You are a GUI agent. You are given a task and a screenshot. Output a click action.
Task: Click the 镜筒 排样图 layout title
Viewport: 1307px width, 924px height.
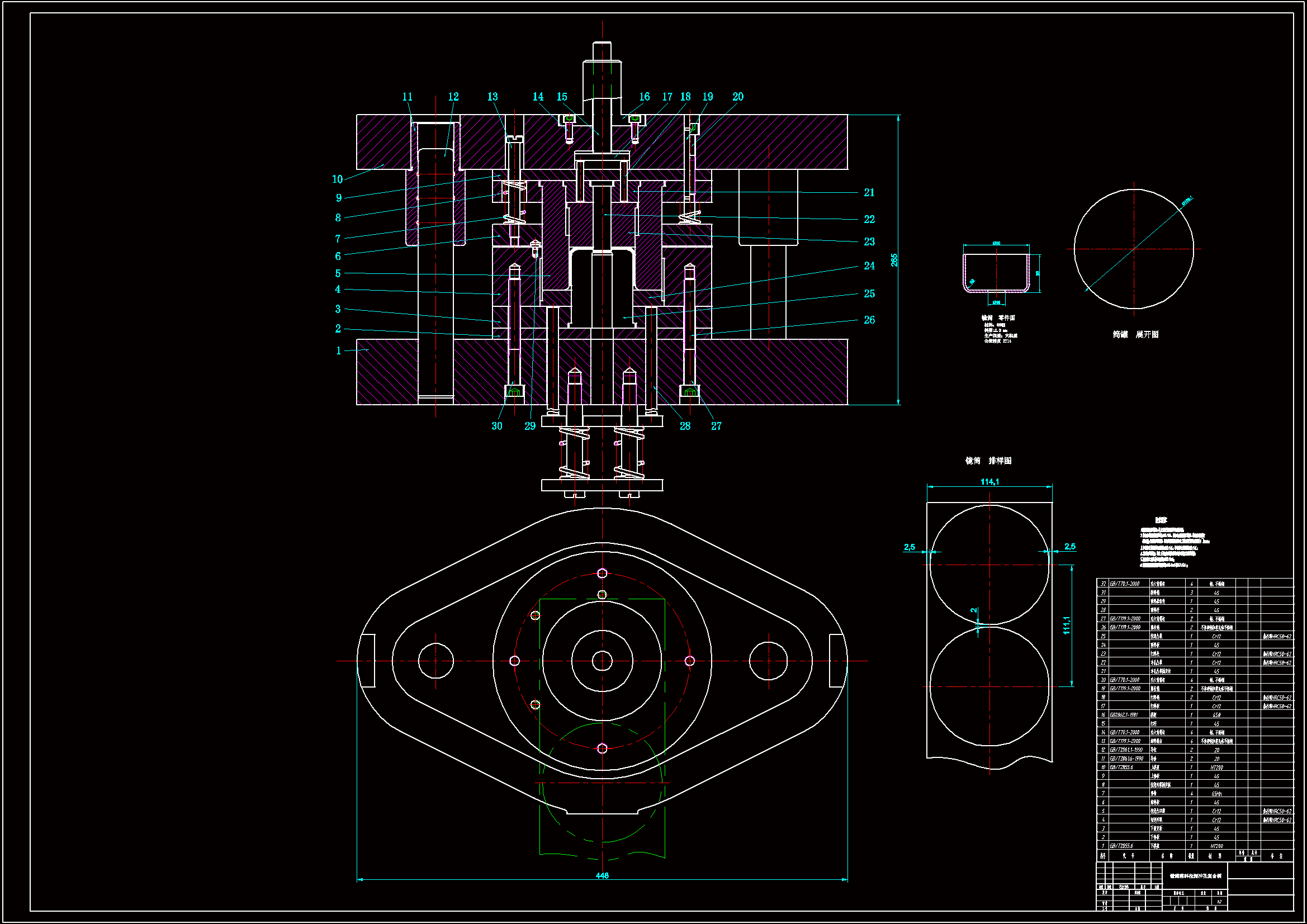pyautogui.click(x=988, y=461)
